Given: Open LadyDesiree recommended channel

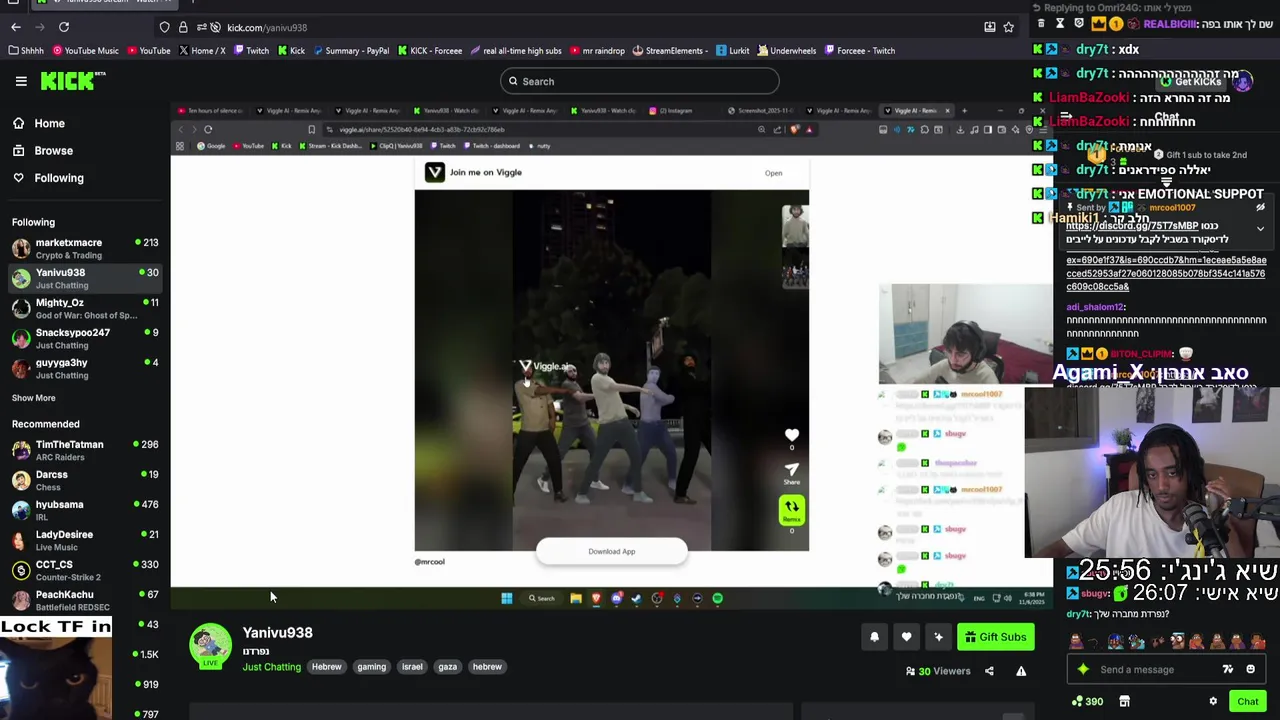Looking at the screenshot, I should pos(85,540).
